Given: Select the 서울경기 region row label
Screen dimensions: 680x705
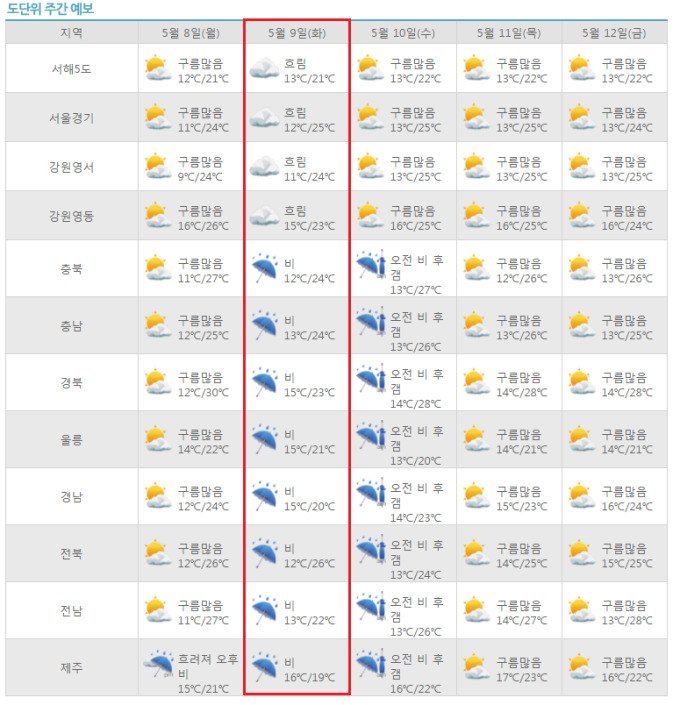Looking at the screenshot, I should [x=72, y=118].
